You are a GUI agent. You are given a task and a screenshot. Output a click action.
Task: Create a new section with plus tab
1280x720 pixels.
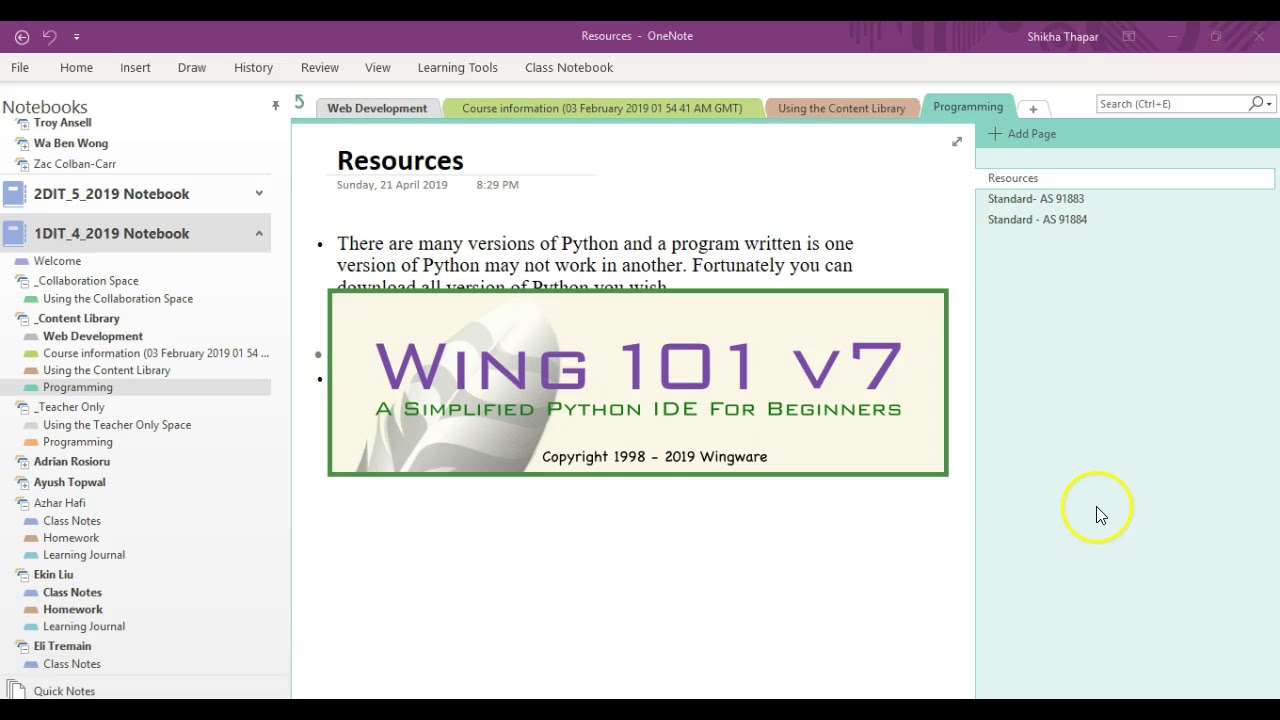click(1033, 108)
